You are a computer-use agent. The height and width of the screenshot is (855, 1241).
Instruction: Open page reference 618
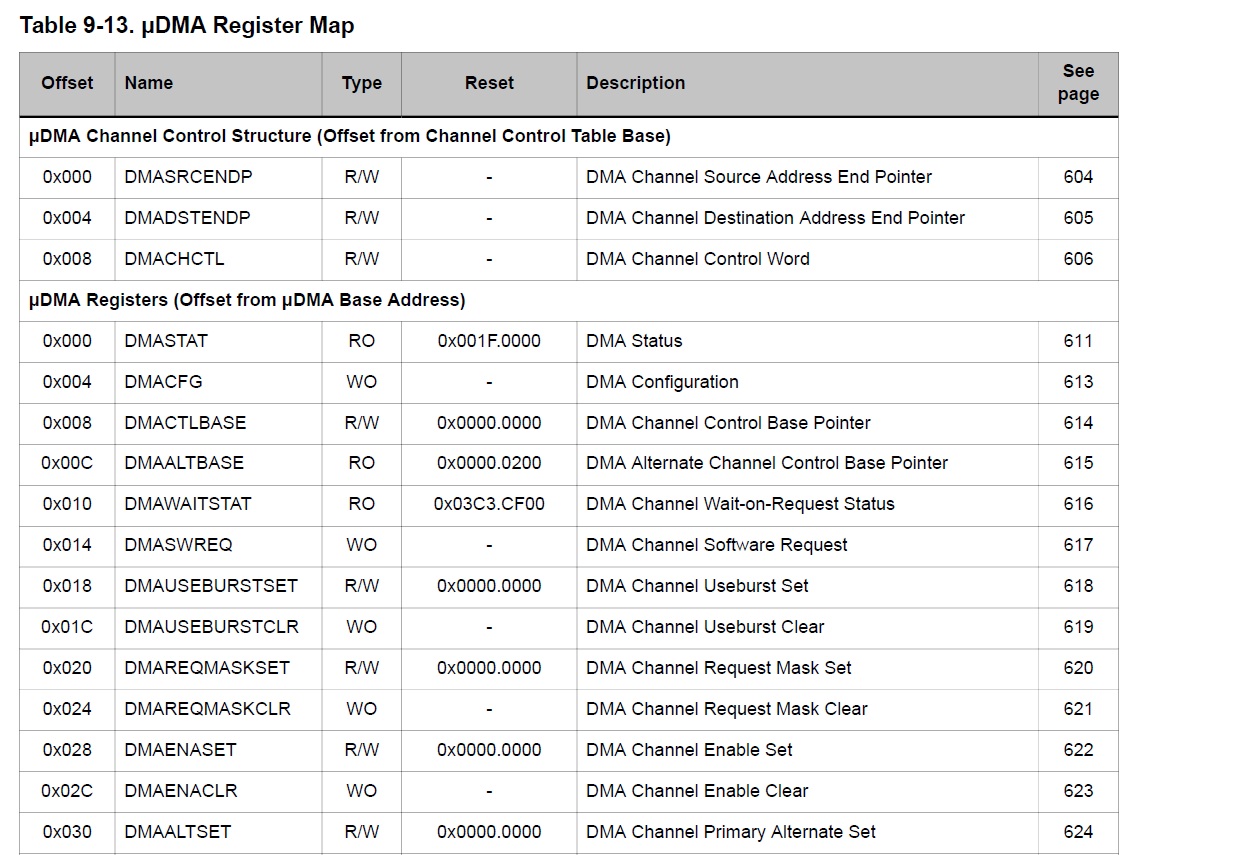pyautogui.click(x=1078, y=586)
